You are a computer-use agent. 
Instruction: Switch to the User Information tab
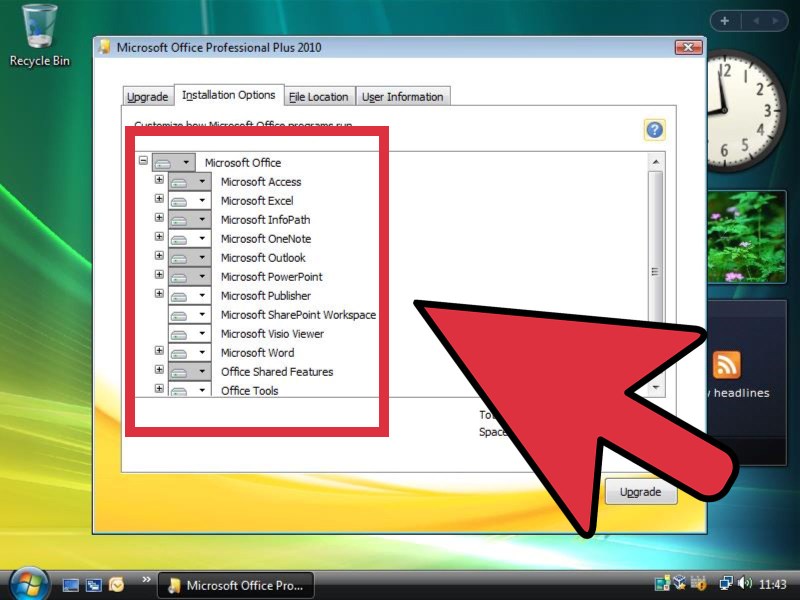403,96
